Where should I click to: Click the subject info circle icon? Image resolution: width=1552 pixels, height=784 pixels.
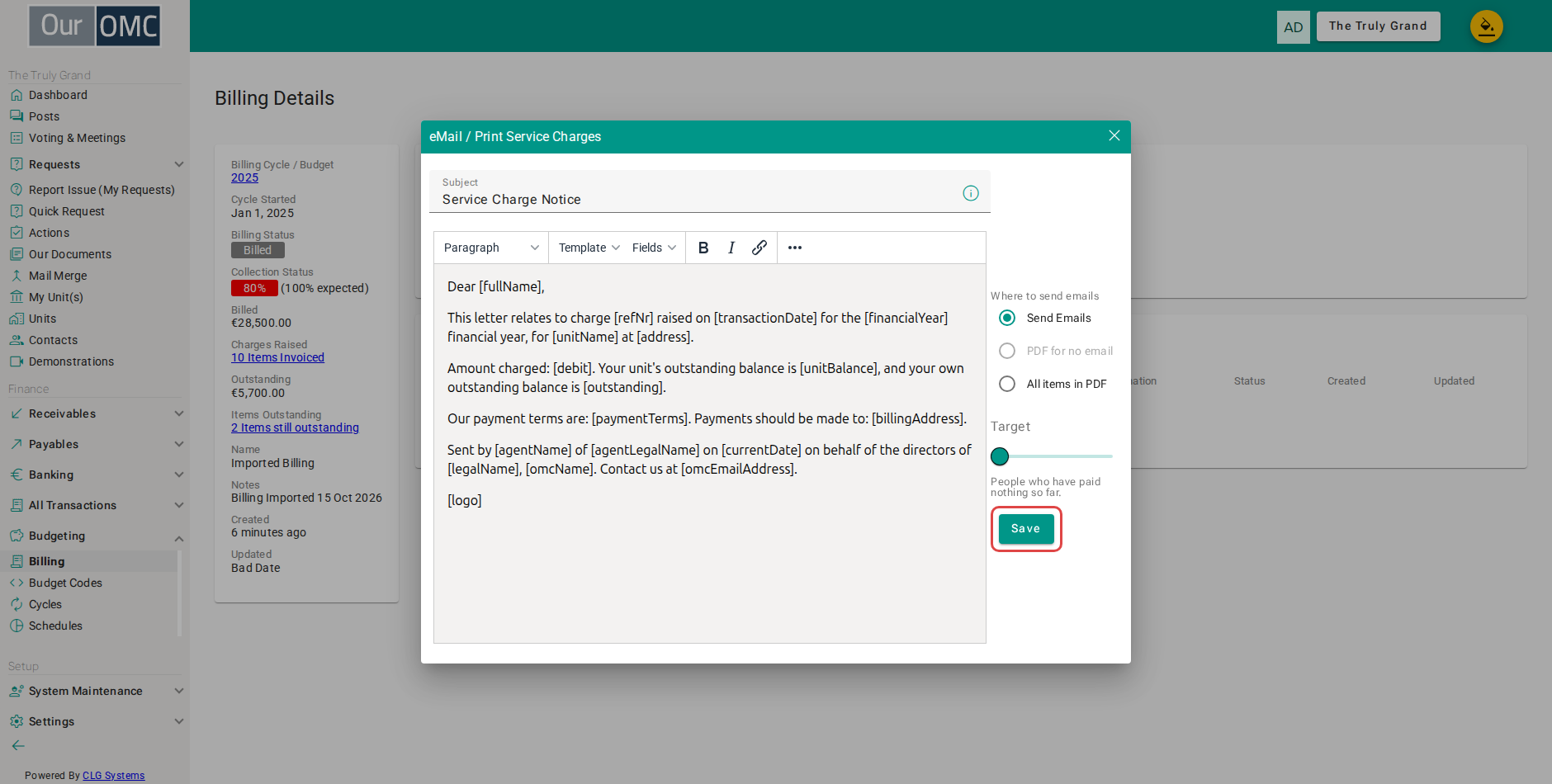tap(971, 193)
